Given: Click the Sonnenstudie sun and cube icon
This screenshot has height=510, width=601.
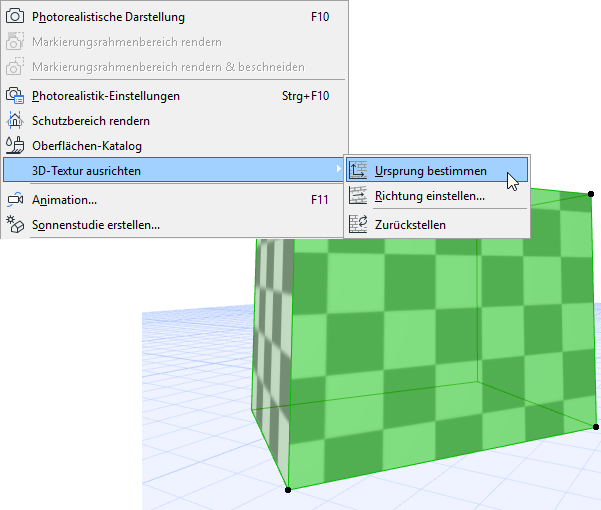Looking at the screenshot, I should click(15, 225).
